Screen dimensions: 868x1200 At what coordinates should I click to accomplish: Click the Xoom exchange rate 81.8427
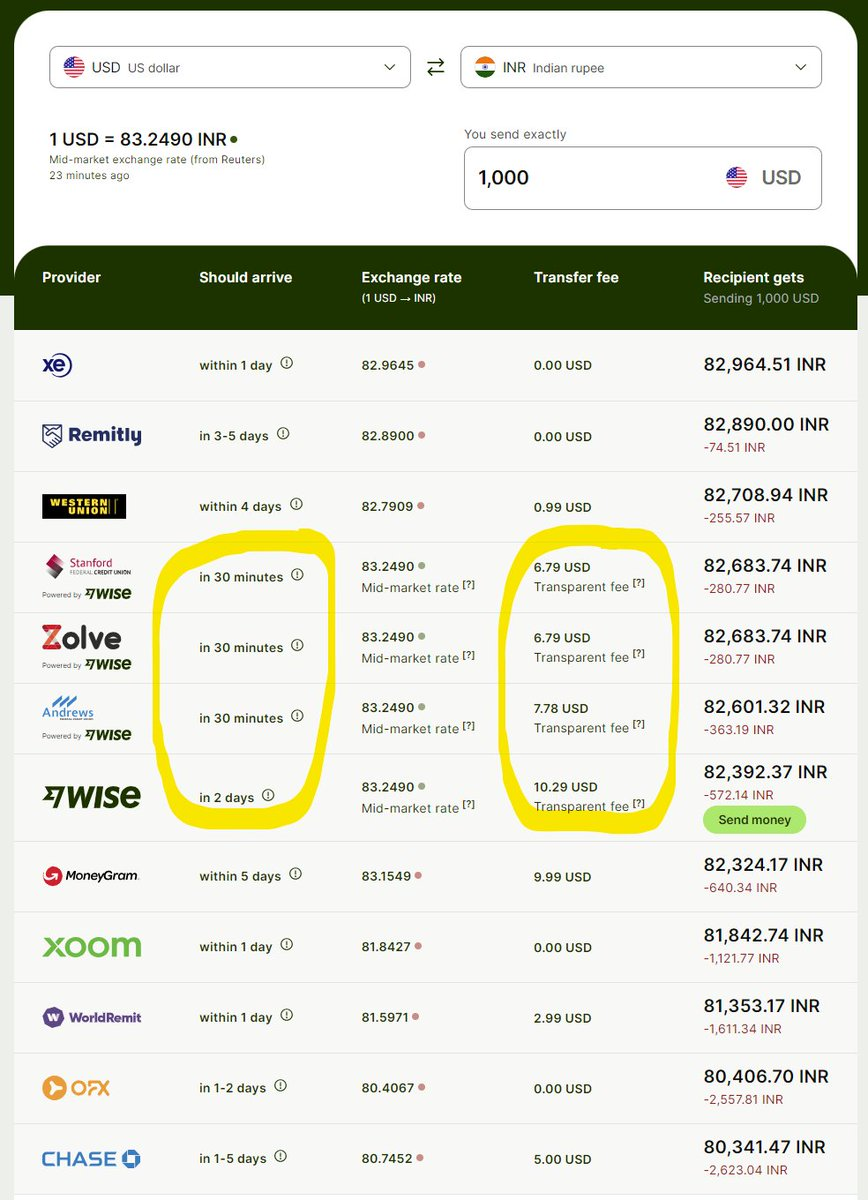coord(387,946)
